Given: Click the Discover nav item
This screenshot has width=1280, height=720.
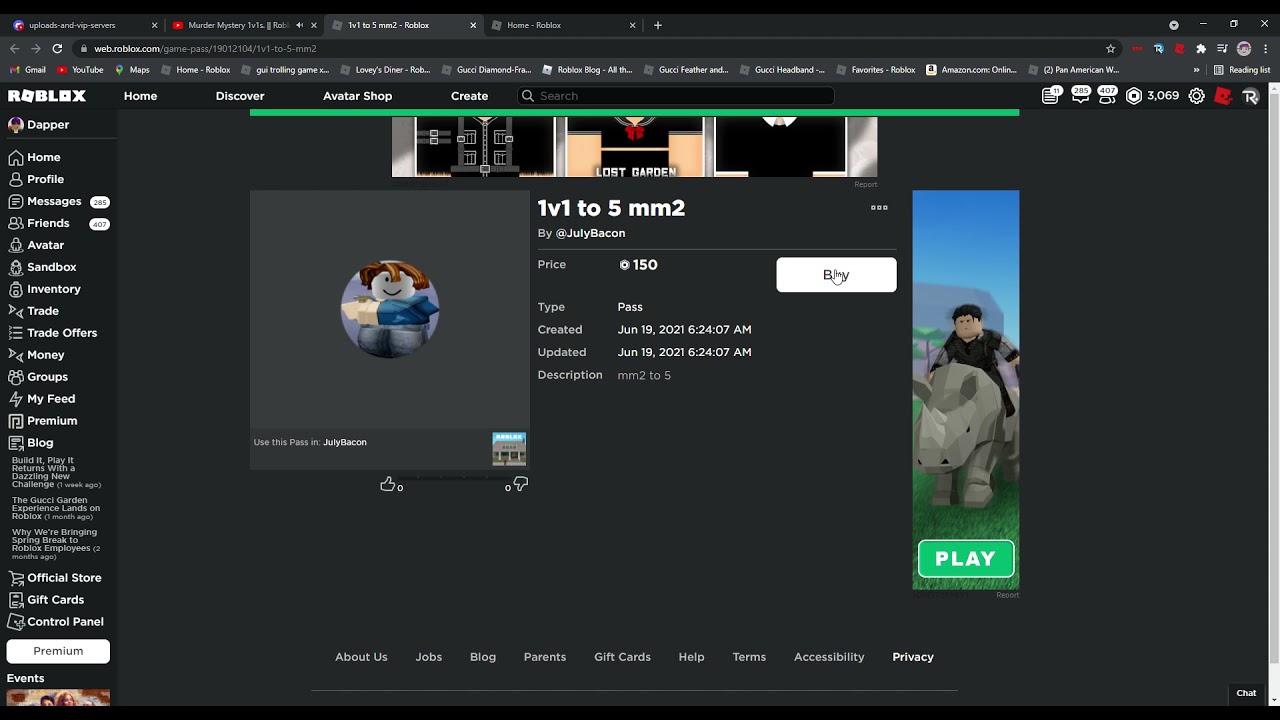Looking at the screenshot, I should (240, 96).
